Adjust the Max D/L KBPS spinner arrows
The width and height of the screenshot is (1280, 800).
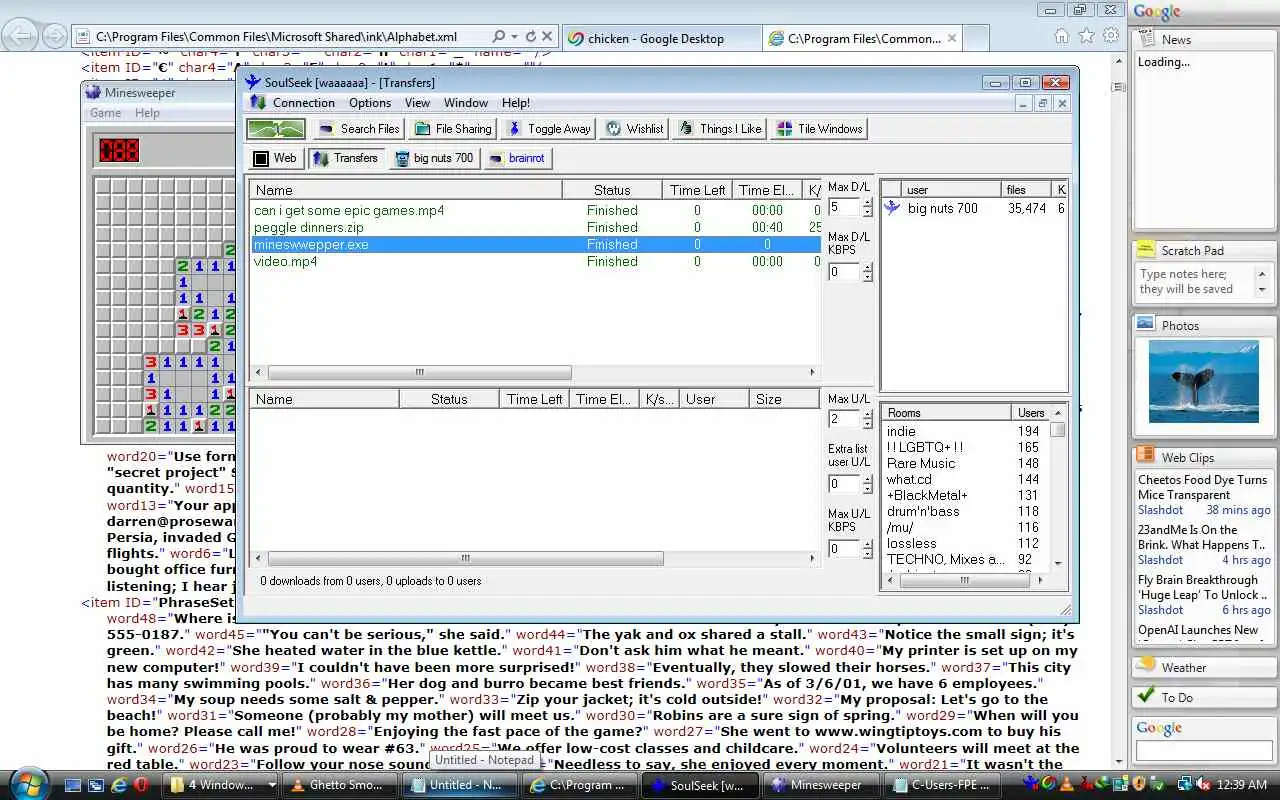click(867, 272)
